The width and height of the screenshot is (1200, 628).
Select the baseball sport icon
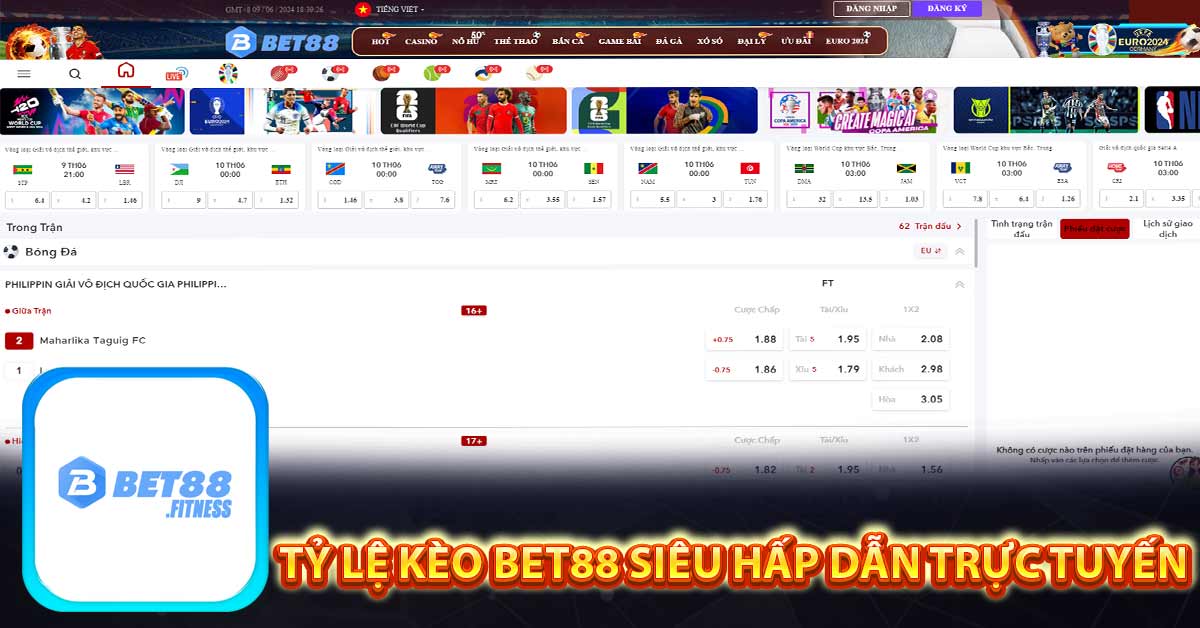538,73
